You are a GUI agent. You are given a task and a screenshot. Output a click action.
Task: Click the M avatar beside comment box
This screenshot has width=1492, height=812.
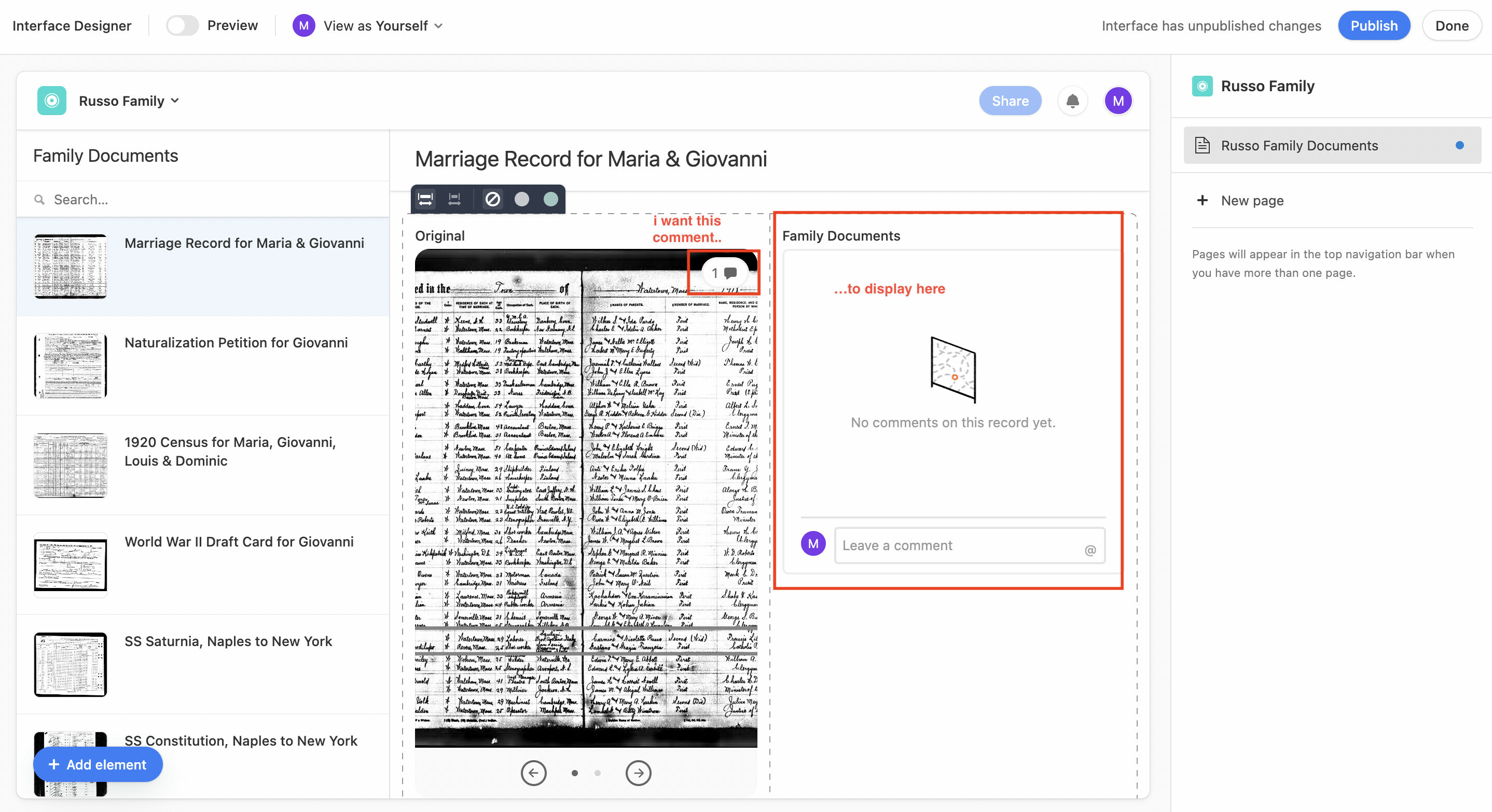(813, 543)
